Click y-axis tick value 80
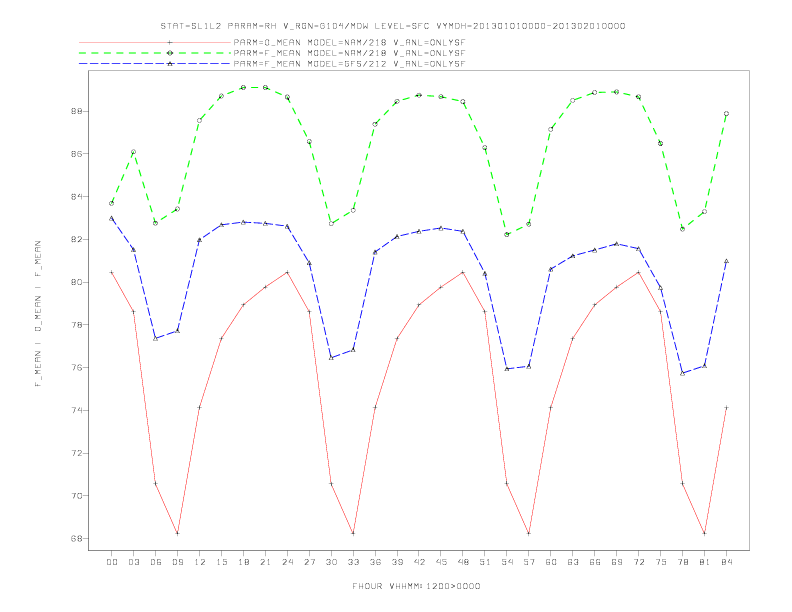The height and width of the screenshot is (612, 792). click(76, 282)
